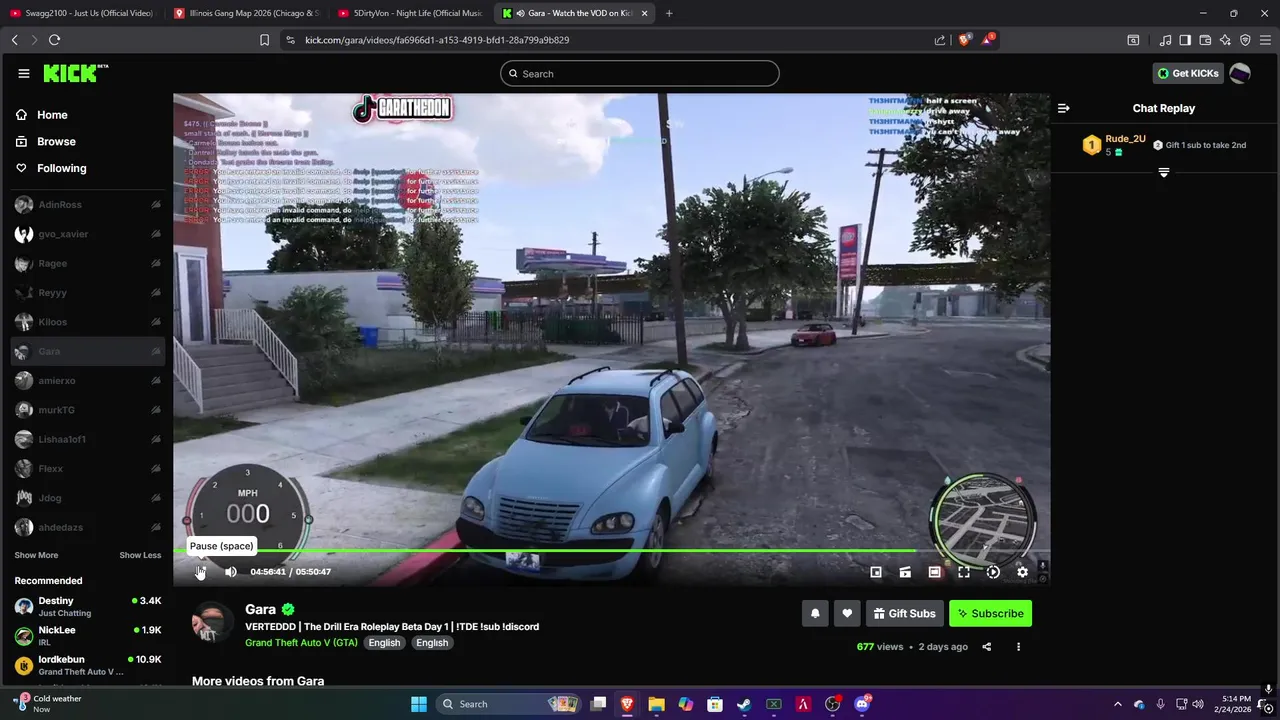Viewport: 1280px width, 720px height.
Task: Open Ragee channel in followed list
Action: click(x=88, y=264)
